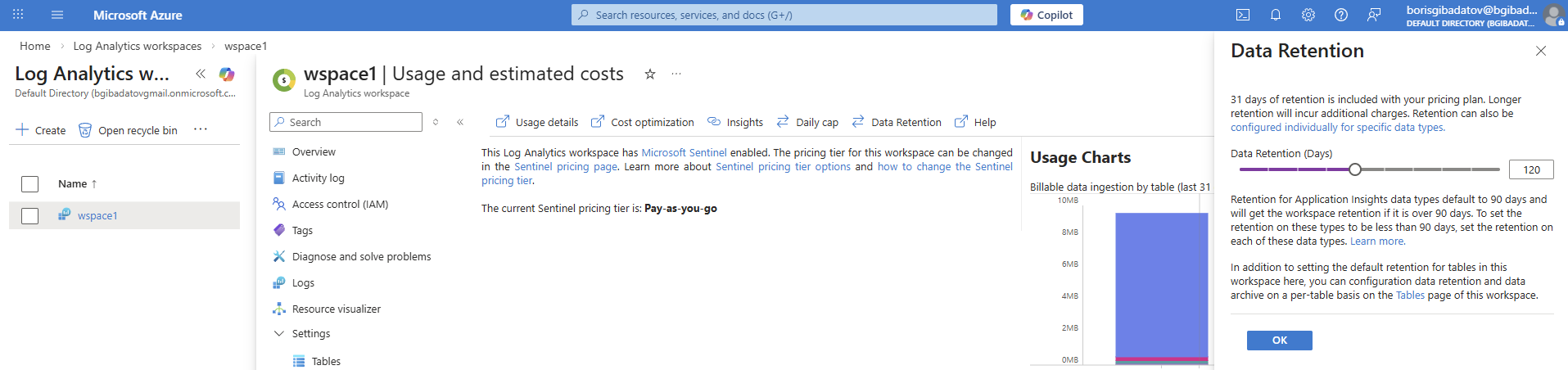The width and height of the screenshot is (1568, 370).
Task: Open the Azure portal hamburger menu
Action: (57, 15)
